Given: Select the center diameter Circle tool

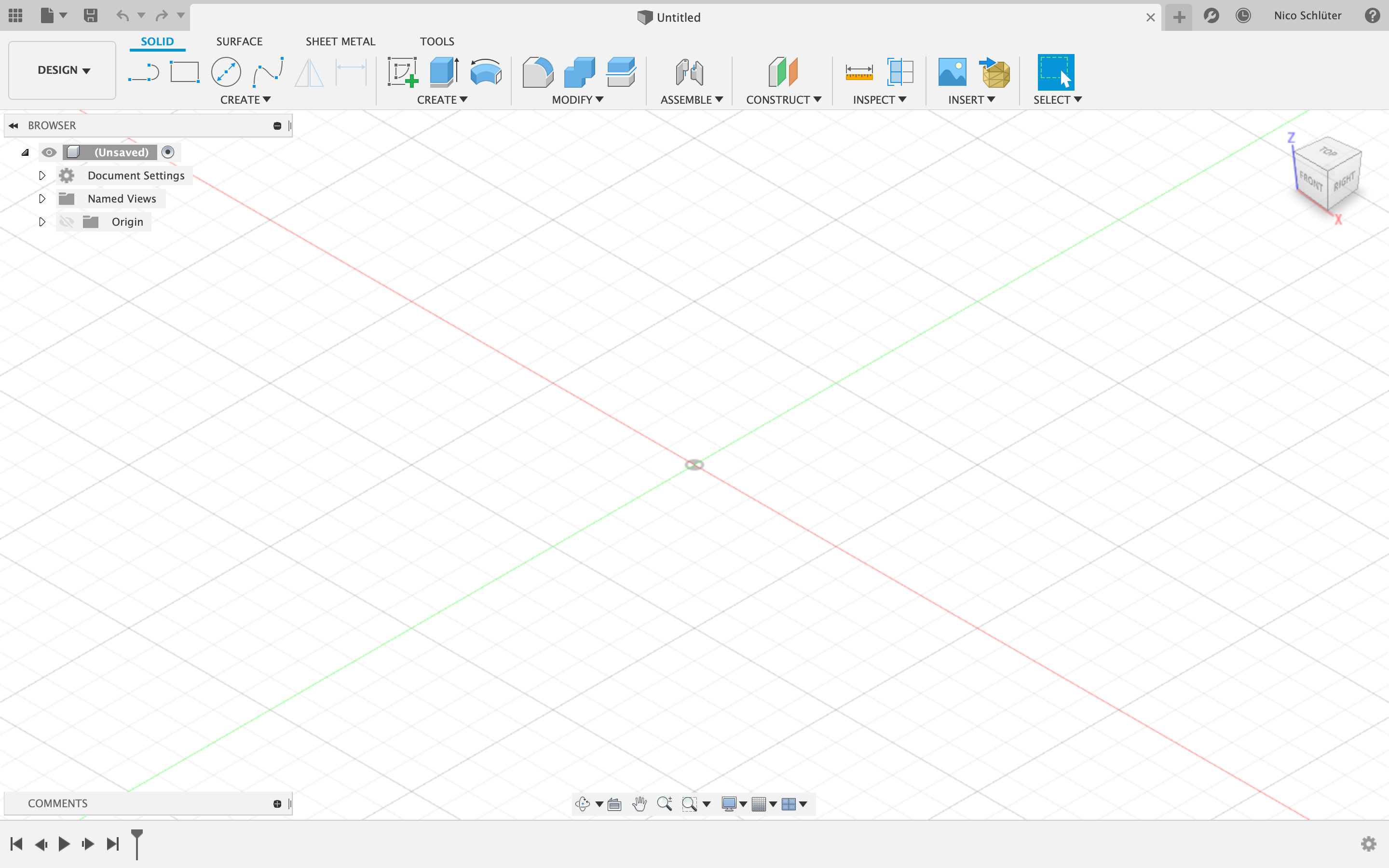Looking at the screenshot, I should [x=226, y=73].
